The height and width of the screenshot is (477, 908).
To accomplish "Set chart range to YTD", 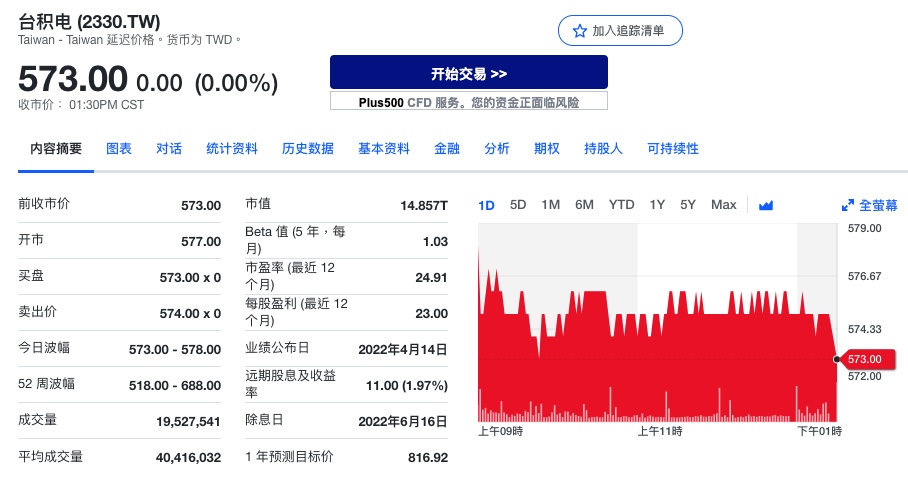I will pyautogui.click(x=622, y=205).
